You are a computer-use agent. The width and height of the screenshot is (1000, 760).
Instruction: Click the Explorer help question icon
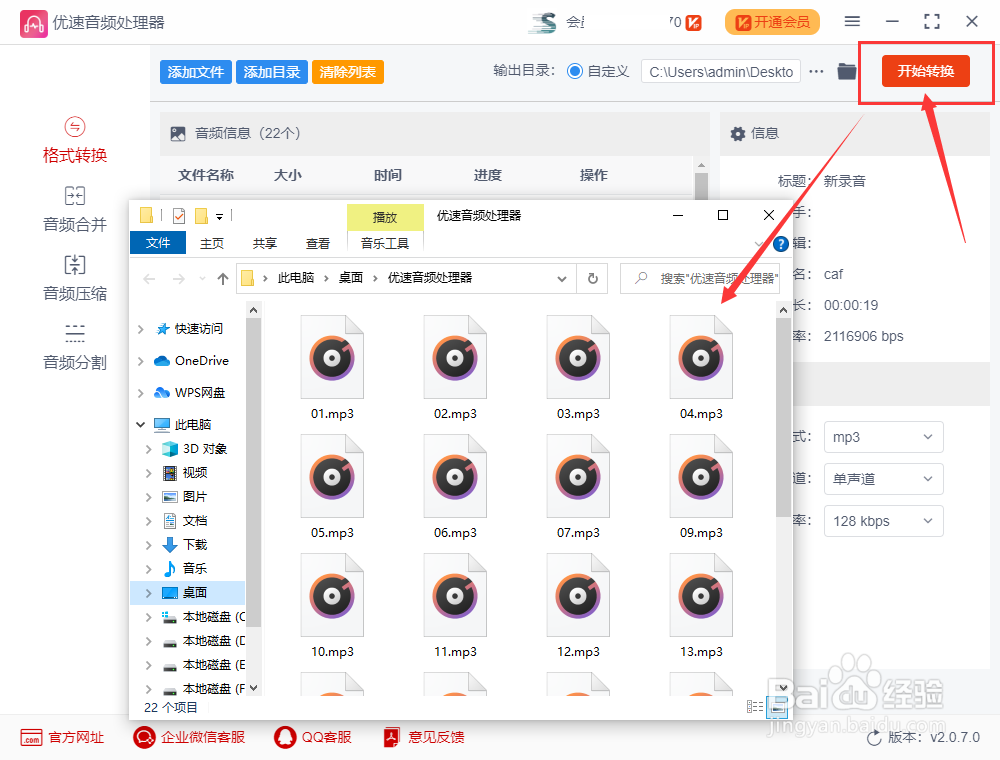(x=781, y=244)
